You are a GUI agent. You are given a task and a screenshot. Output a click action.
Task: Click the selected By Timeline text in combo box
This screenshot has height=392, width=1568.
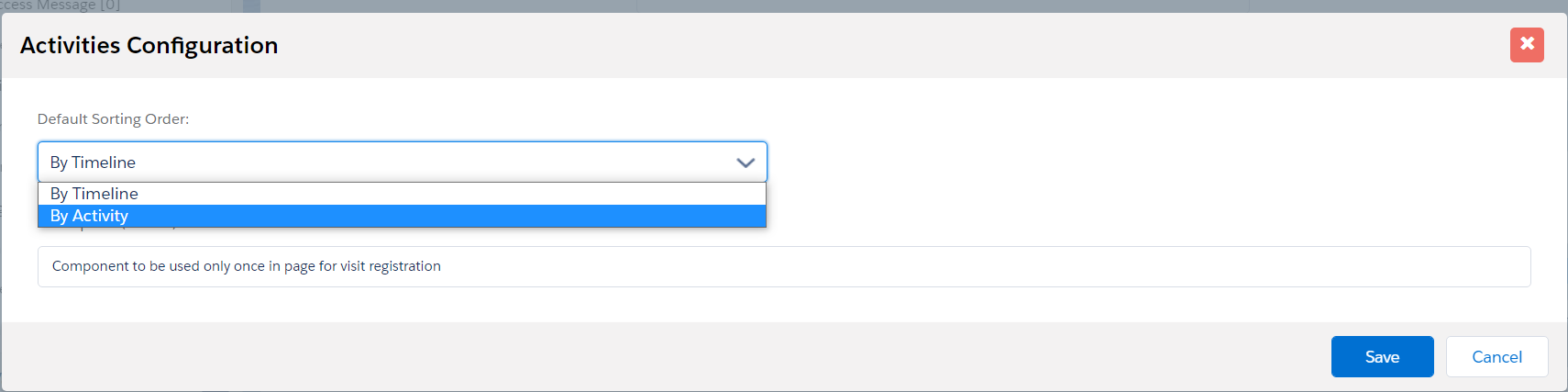pos(93,162)
